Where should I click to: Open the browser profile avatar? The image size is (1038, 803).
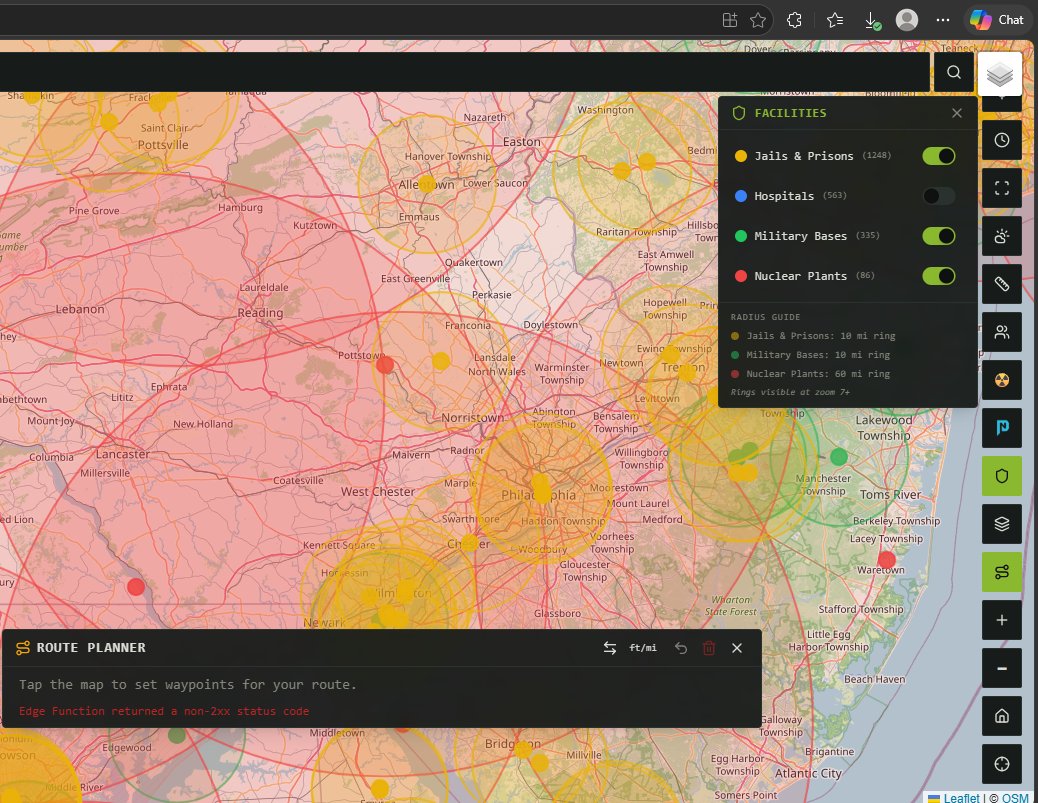(906, 20)
